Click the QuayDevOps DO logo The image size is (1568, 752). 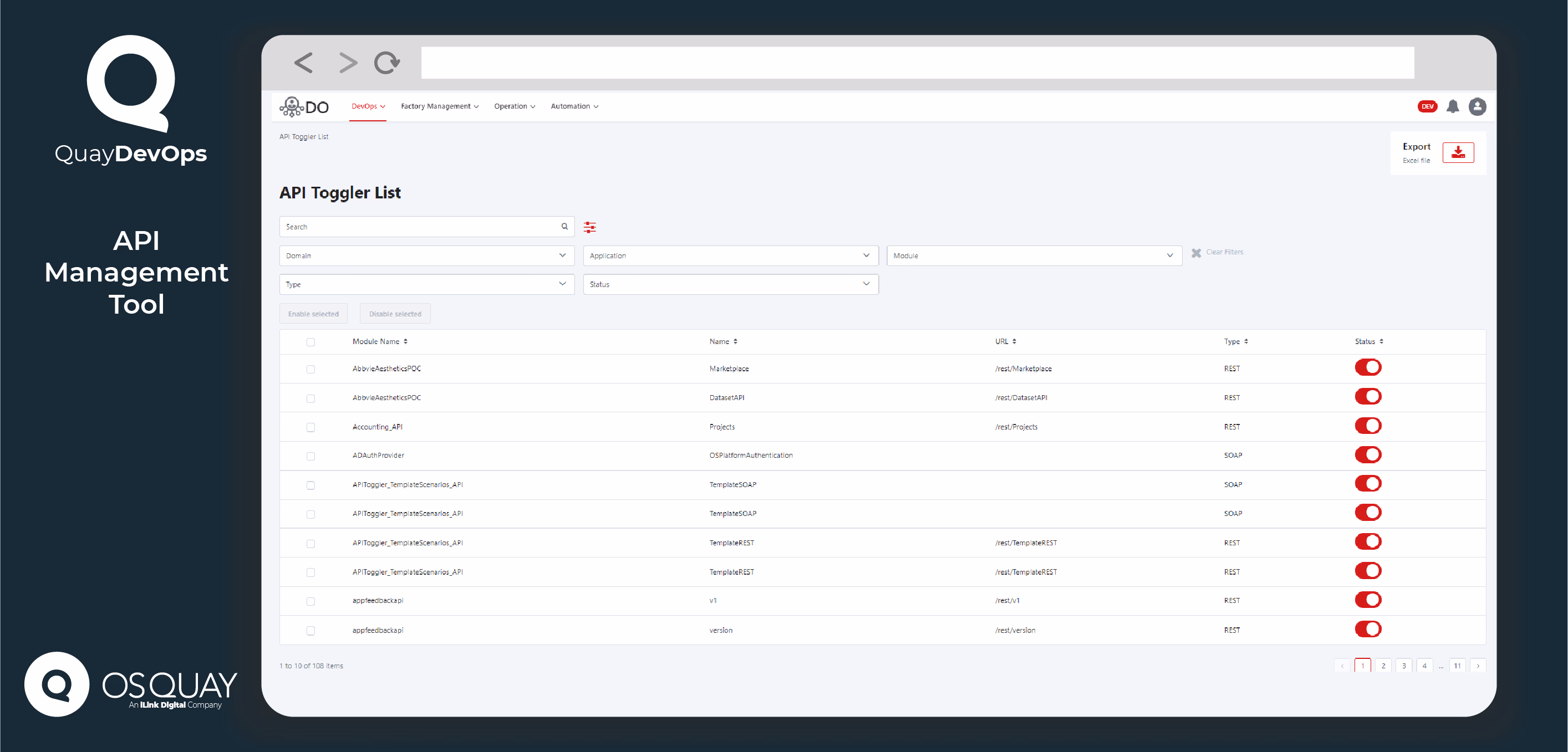point(304,106)
